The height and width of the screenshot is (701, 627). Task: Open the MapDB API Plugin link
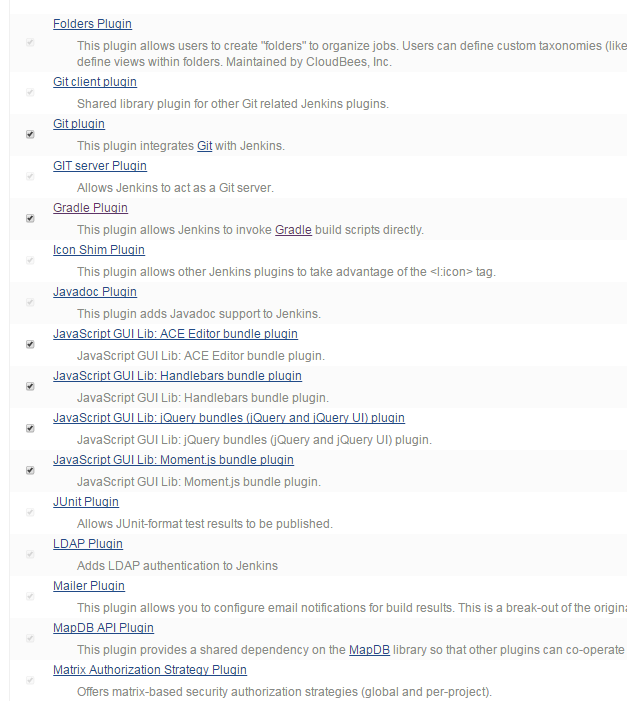pyautogui.click(x=103, y=628)
